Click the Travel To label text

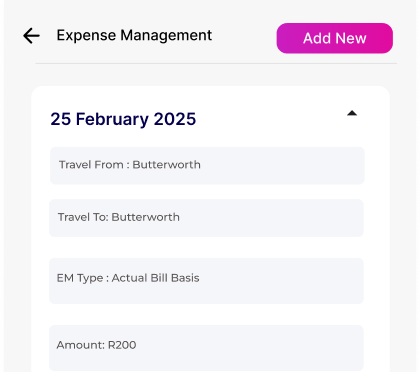[x=83, y=217]
